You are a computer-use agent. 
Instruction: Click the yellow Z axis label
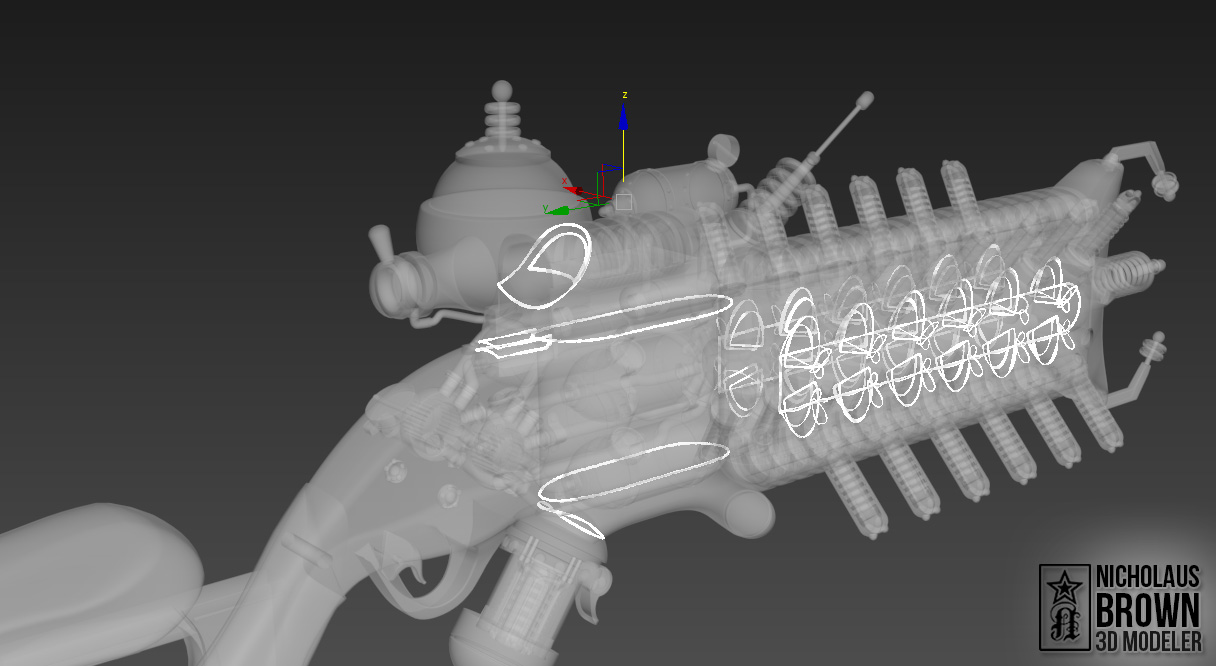(624, 95)
